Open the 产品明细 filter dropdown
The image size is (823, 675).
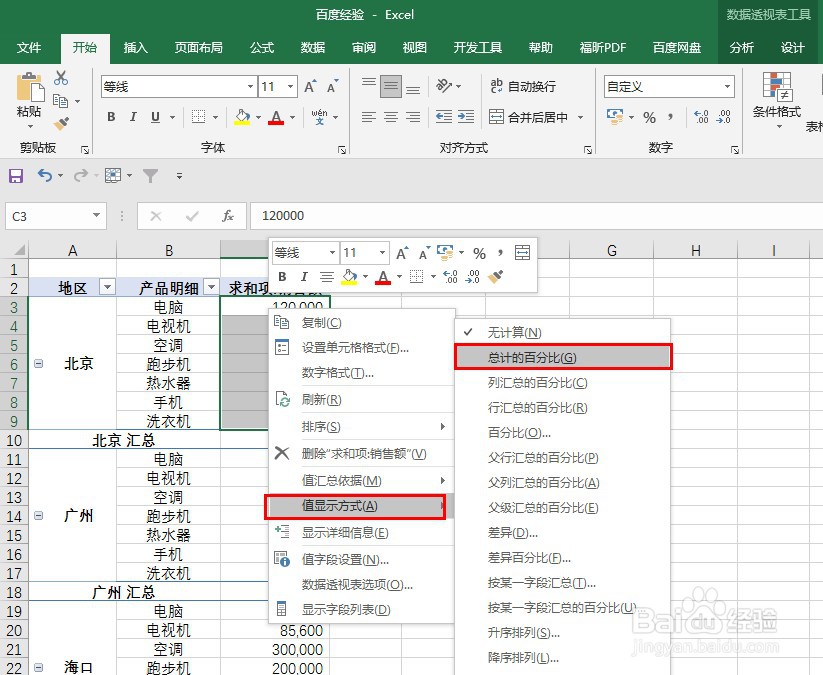click(212, 287)
